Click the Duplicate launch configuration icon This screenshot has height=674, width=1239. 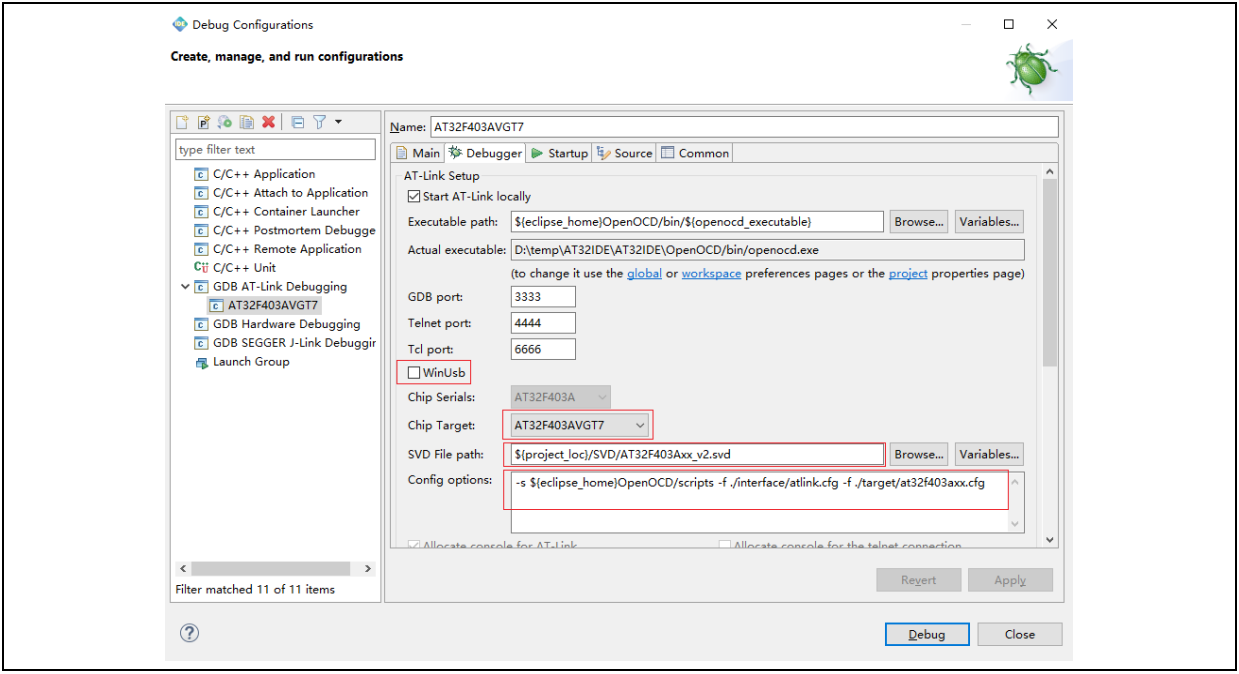(246, 122)
